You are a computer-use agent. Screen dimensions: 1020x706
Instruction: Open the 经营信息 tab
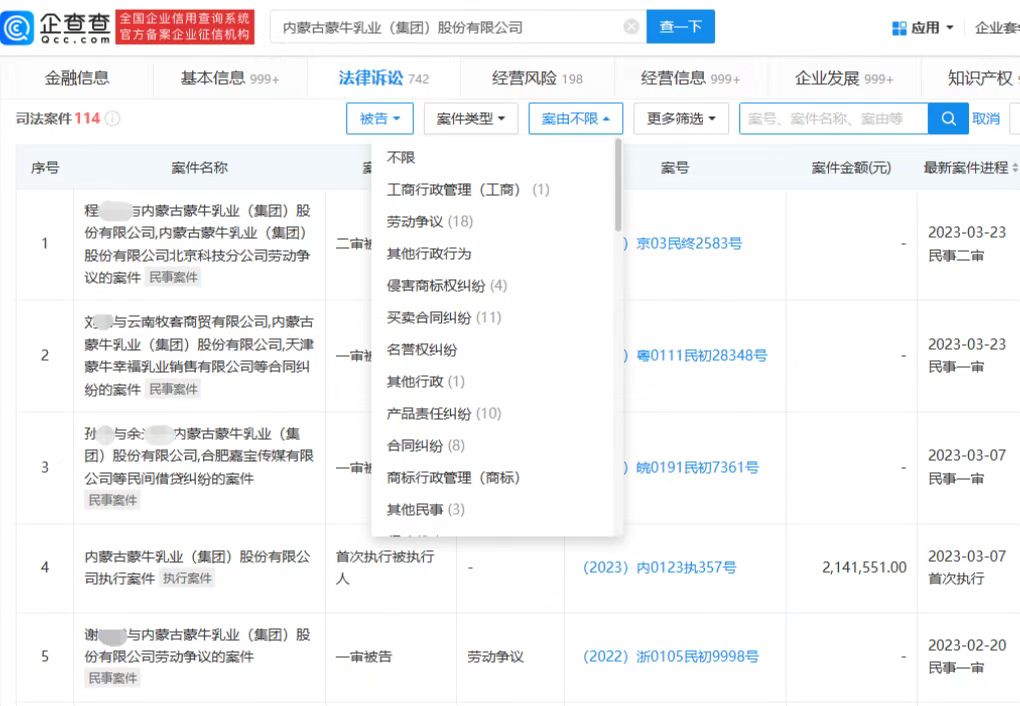click(690, 78)
